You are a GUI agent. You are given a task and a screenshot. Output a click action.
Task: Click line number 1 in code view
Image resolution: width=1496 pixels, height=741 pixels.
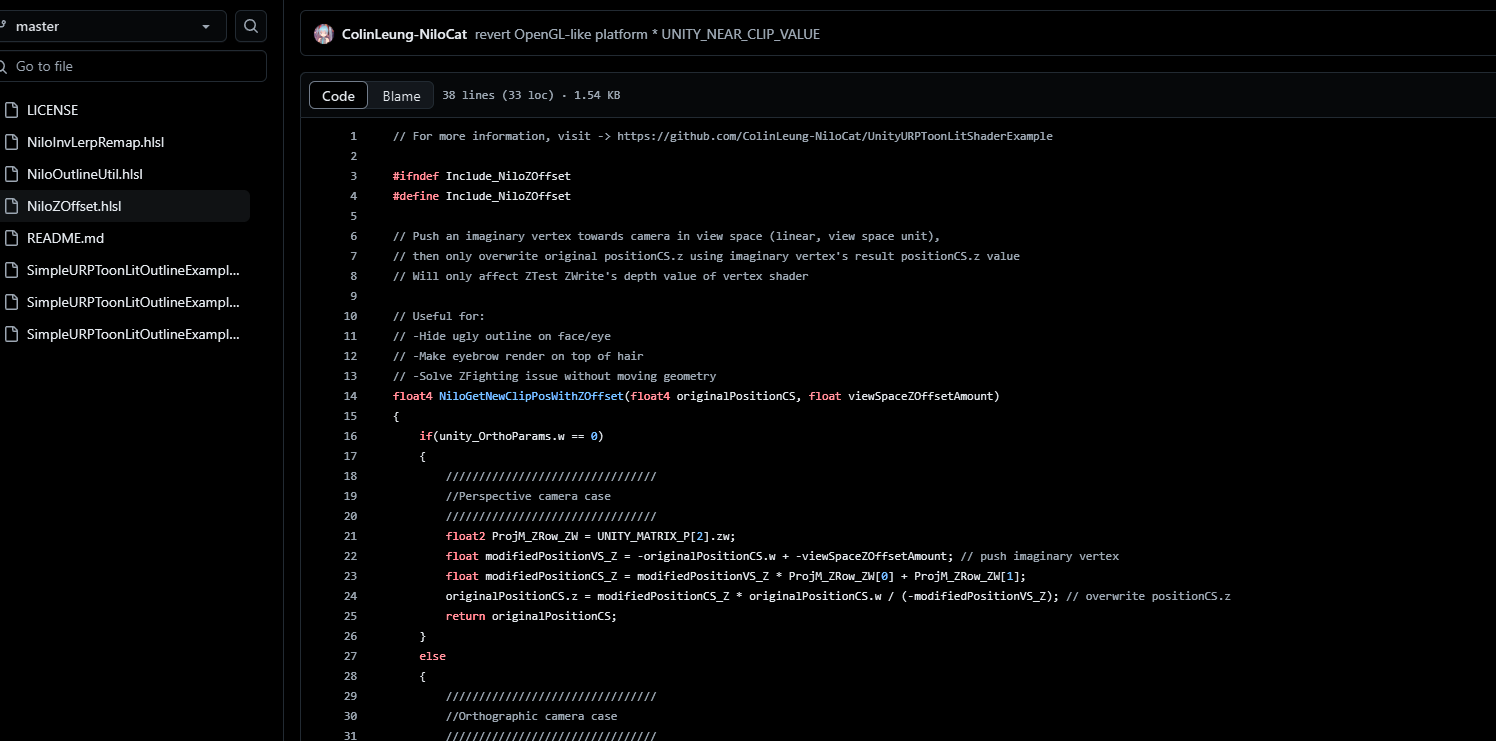coord(353,136)
